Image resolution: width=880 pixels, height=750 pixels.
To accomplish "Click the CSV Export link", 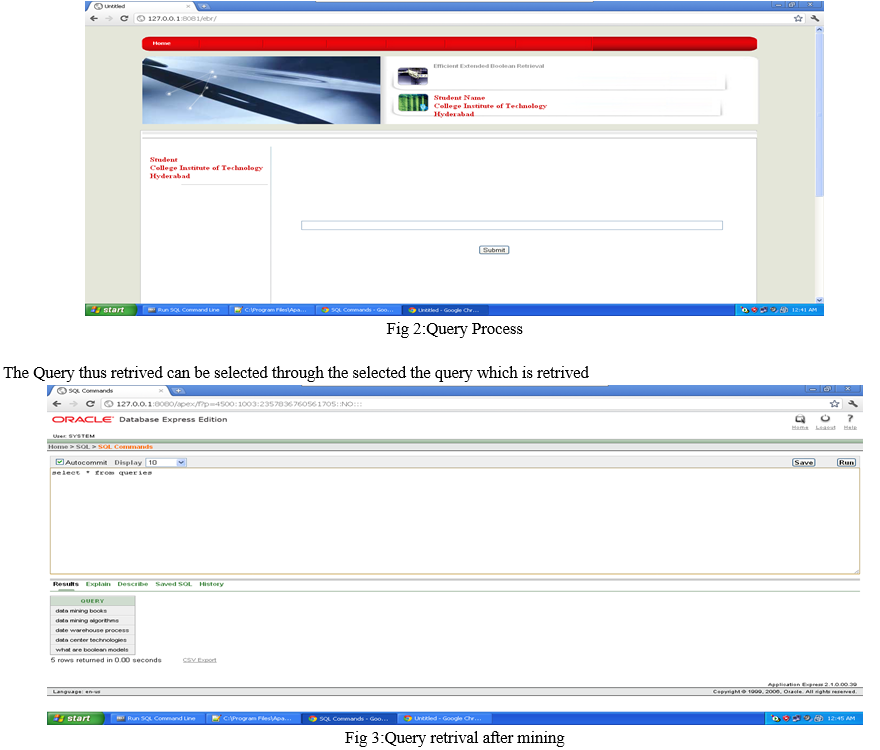I will pyautogui.click(x=199, y=660).
